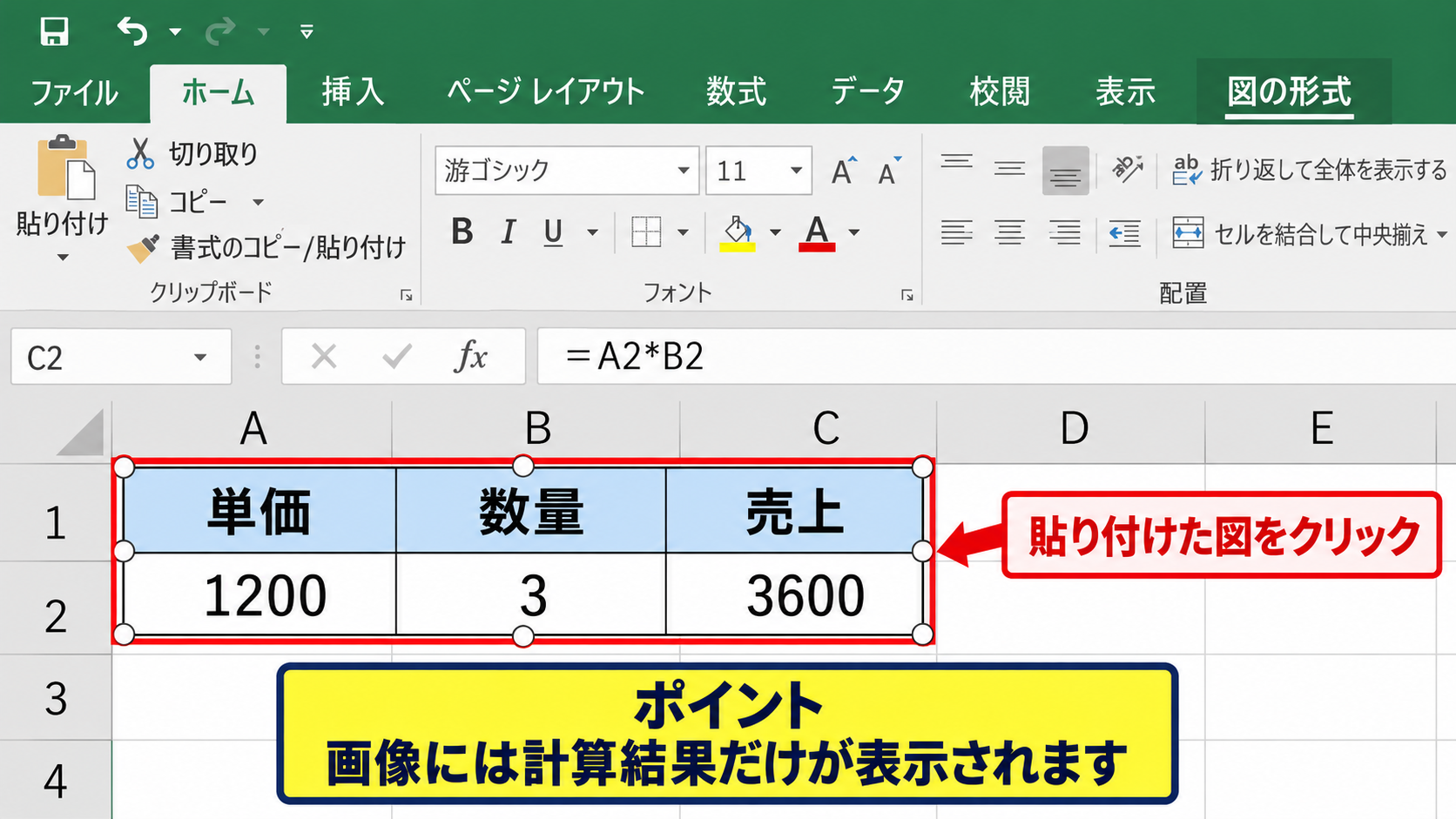Click the Select All corner triangle

[81, 432]
